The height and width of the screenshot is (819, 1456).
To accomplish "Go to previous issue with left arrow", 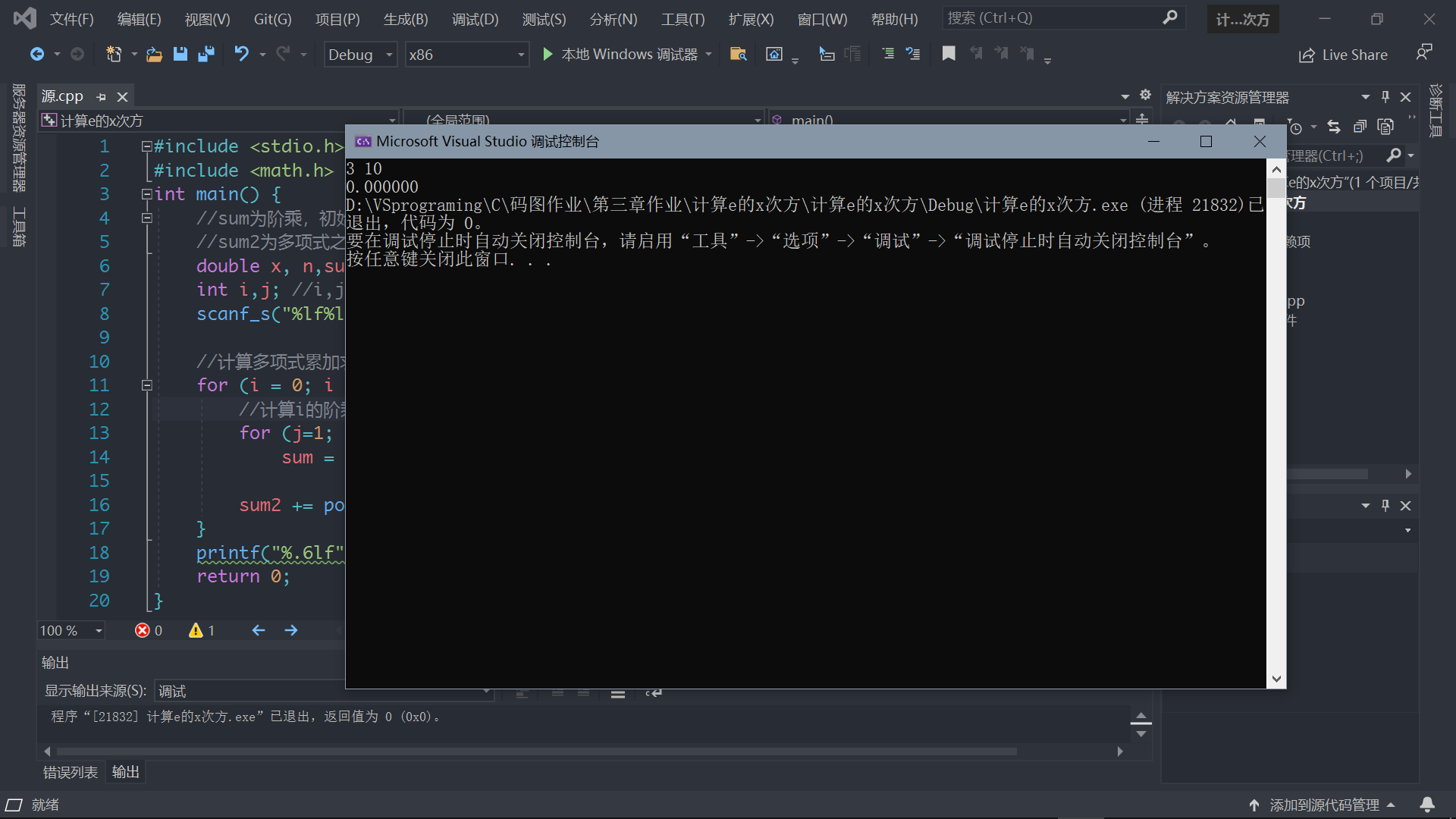I will point(259,630).
